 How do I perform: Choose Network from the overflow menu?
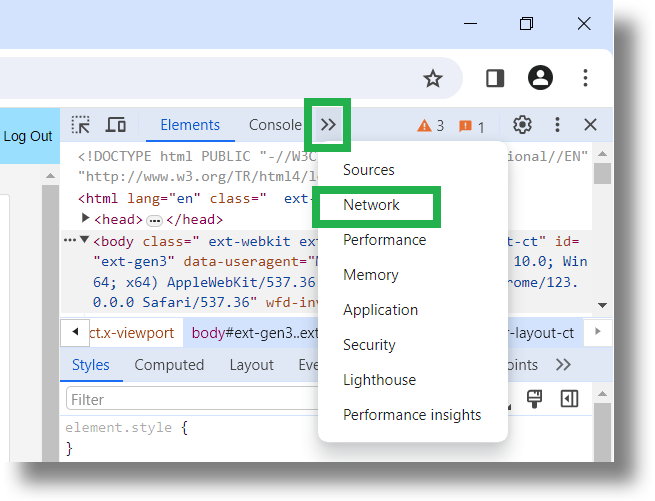[x=371, y=205]
